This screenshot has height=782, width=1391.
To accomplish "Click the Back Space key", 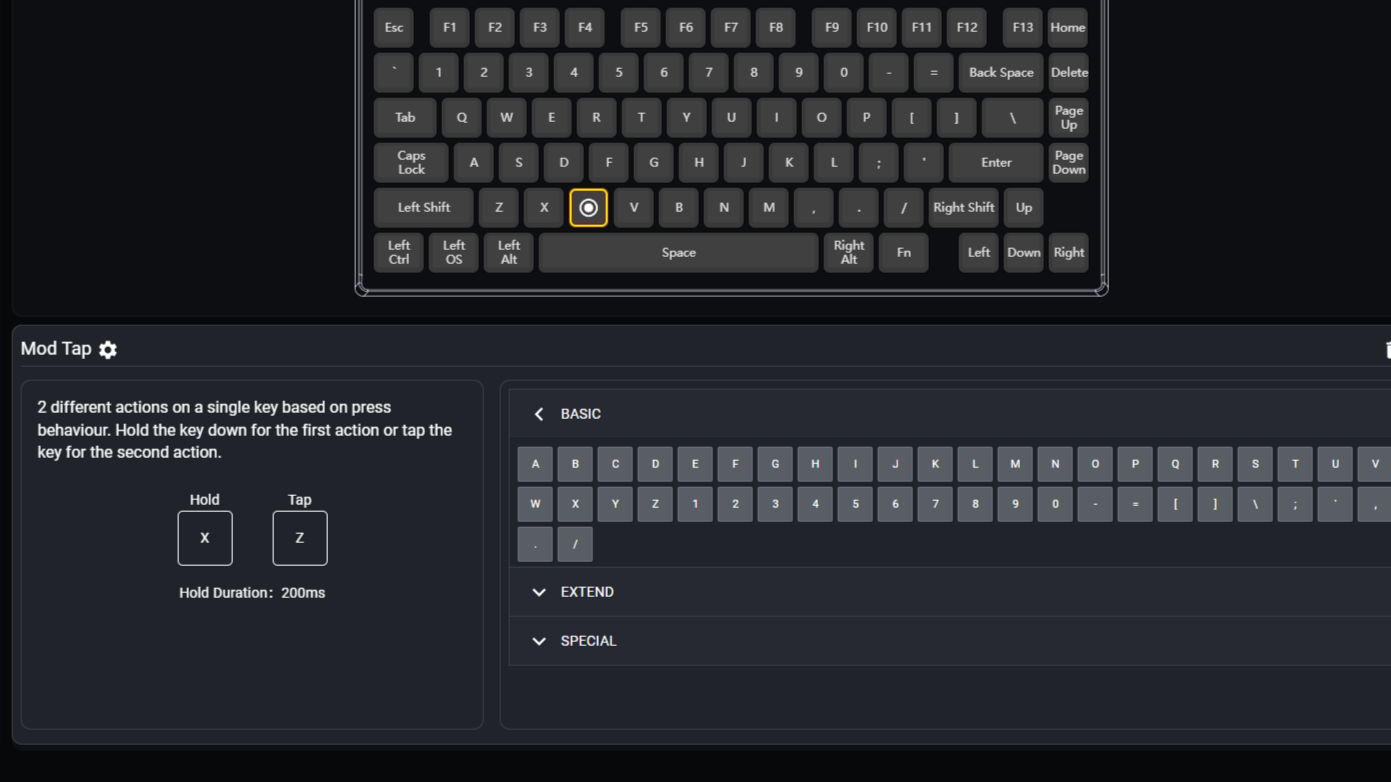I will 1000,73.
